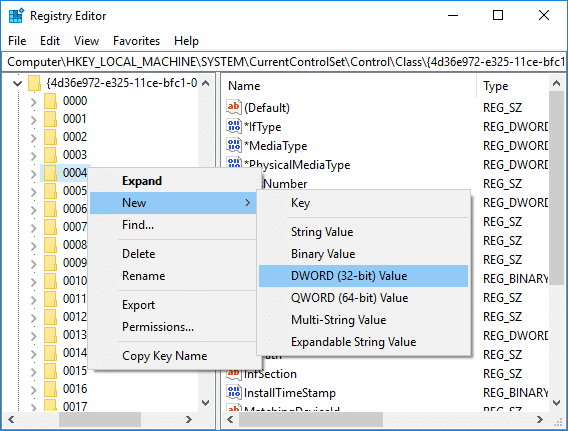Click the icon next to InstallTimeStamp
Screen dimensions: 568x431
click(x=234, y=392)
